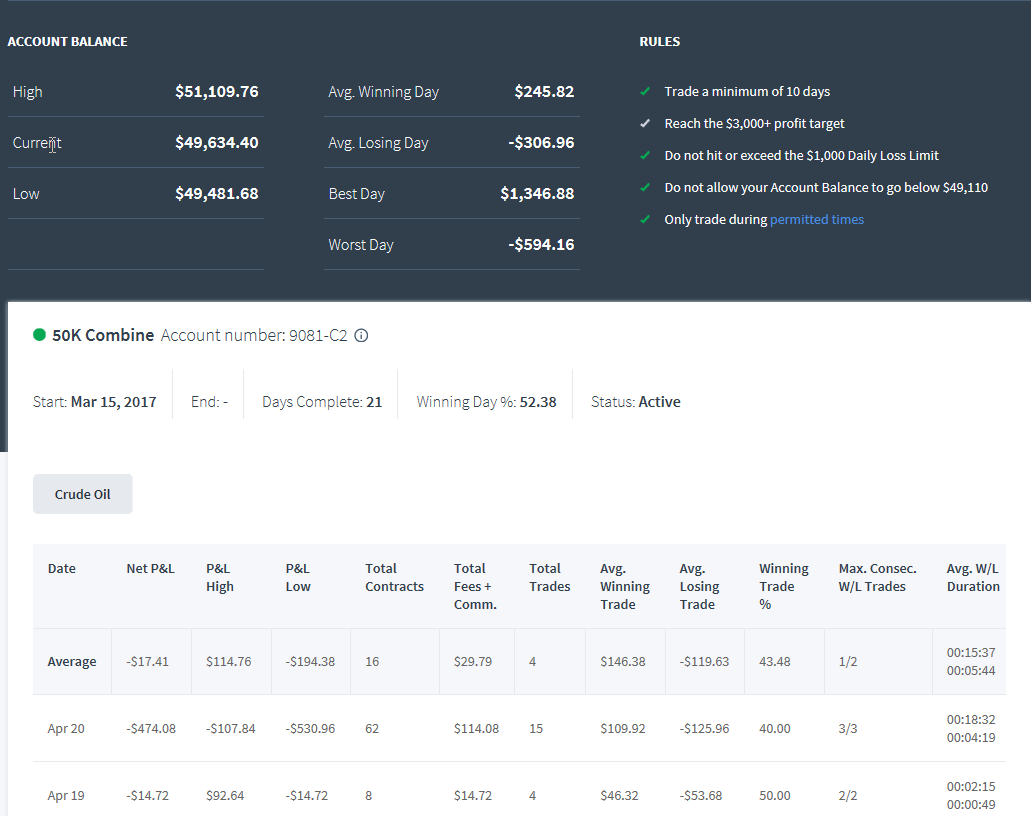Click the Total Contracts column header

pos(395,577)
